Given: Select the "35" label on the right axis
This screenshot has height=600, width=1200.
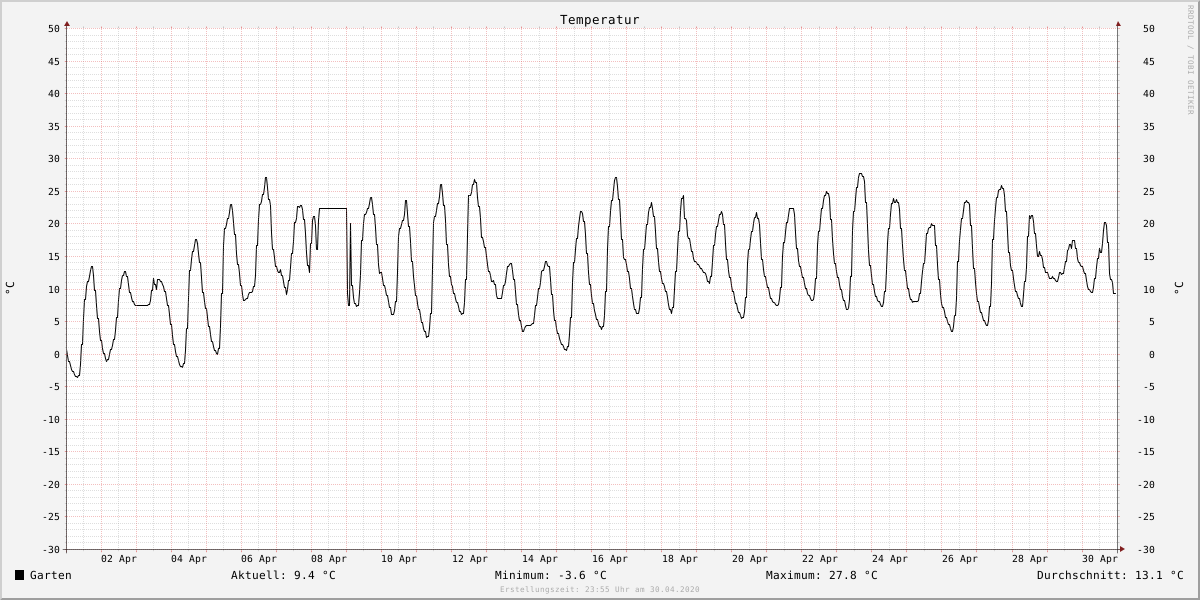Looking at the screenshot, I should pos(1149,126).
